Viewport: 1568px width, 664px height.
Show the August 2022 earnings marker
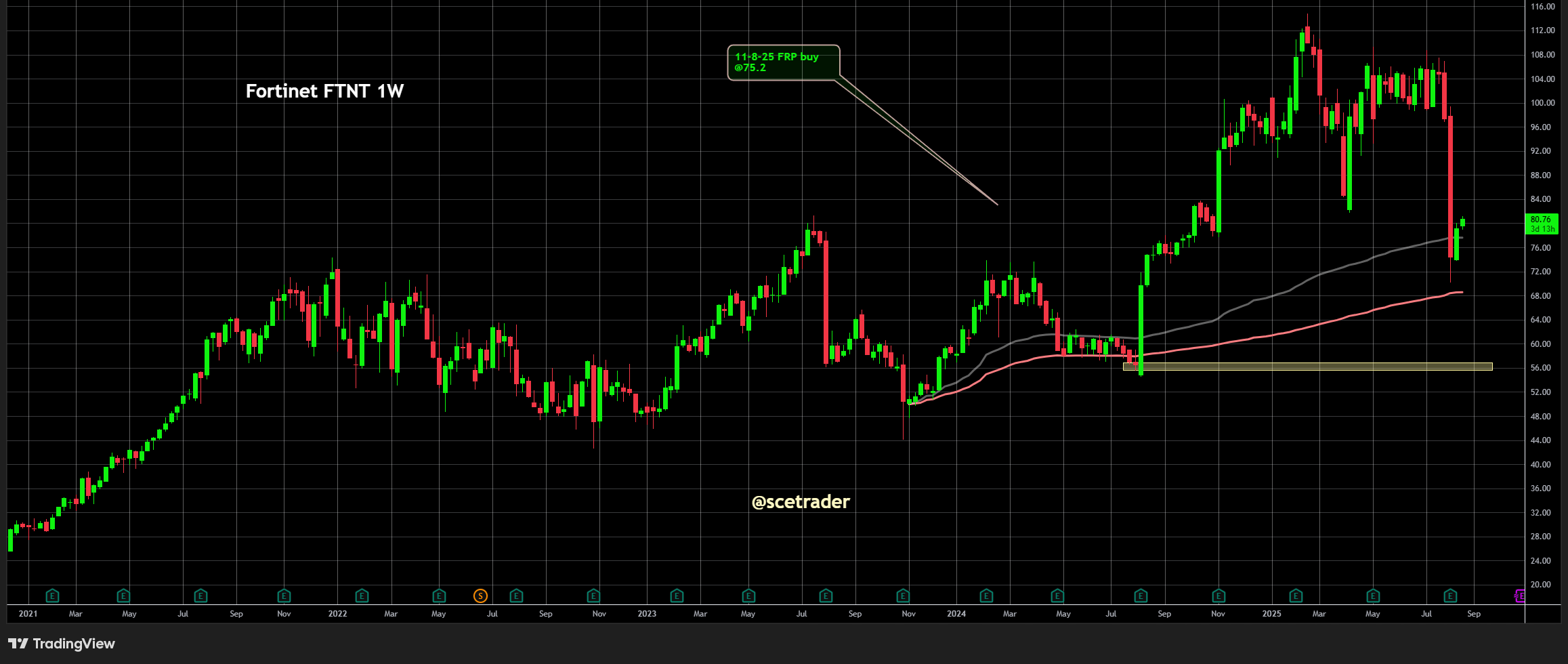pyautogui.click(x=516, y=596)
